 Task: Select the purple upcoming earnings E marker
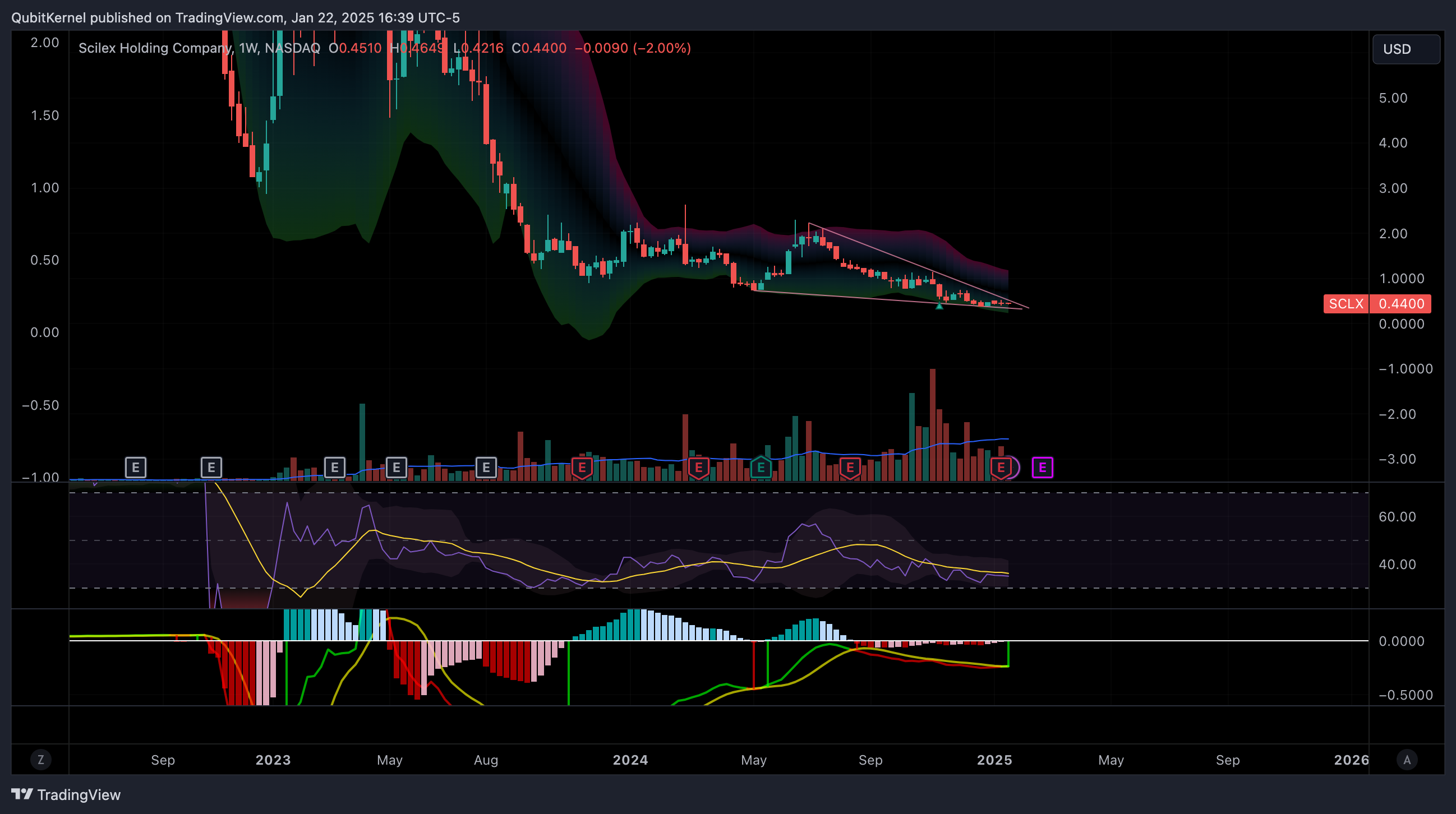(x=1042, y=468)
